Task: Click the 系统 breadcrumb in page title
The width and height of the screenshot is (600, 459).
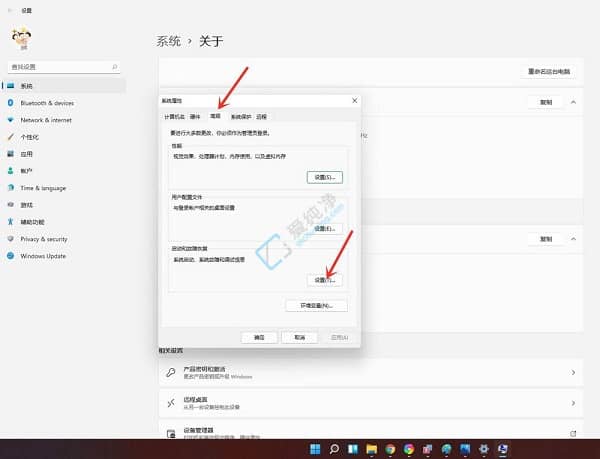Action: (168, 41)
